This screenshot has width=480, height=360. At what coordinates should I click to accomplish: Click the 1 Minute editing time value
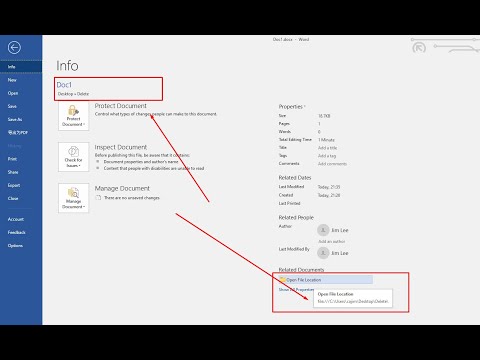pyautogui.click(x=326, y=140)
